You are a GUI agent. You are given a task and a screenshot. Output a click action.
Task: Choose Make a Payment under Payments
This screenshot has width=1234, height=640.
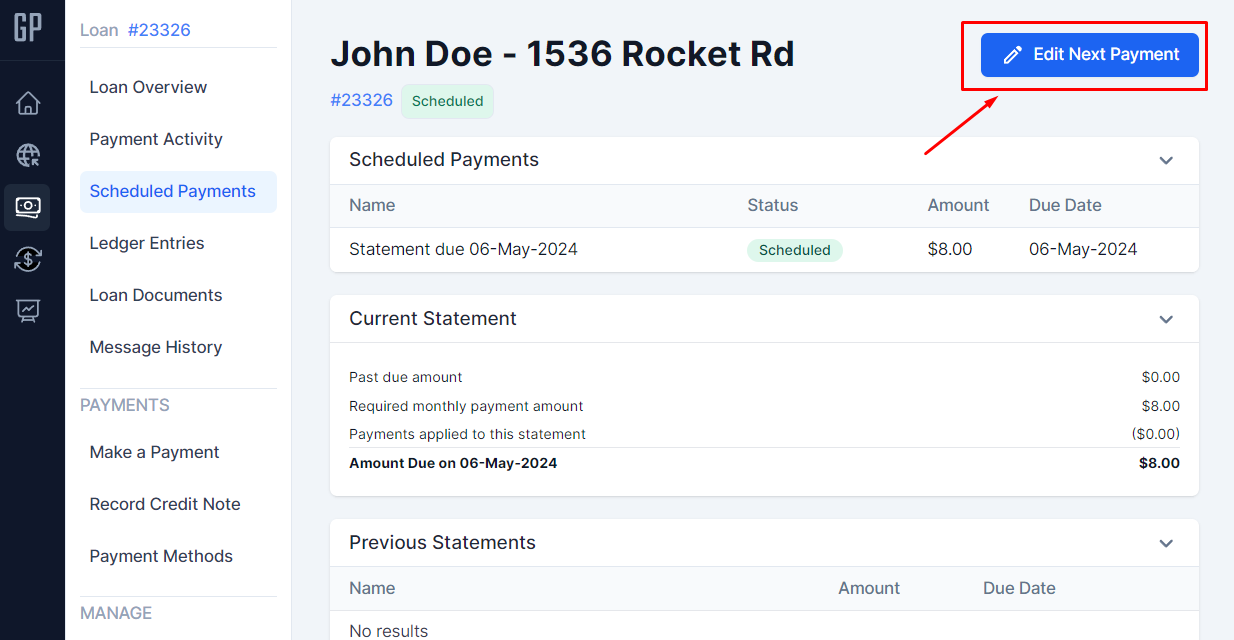tap(154, 452)
